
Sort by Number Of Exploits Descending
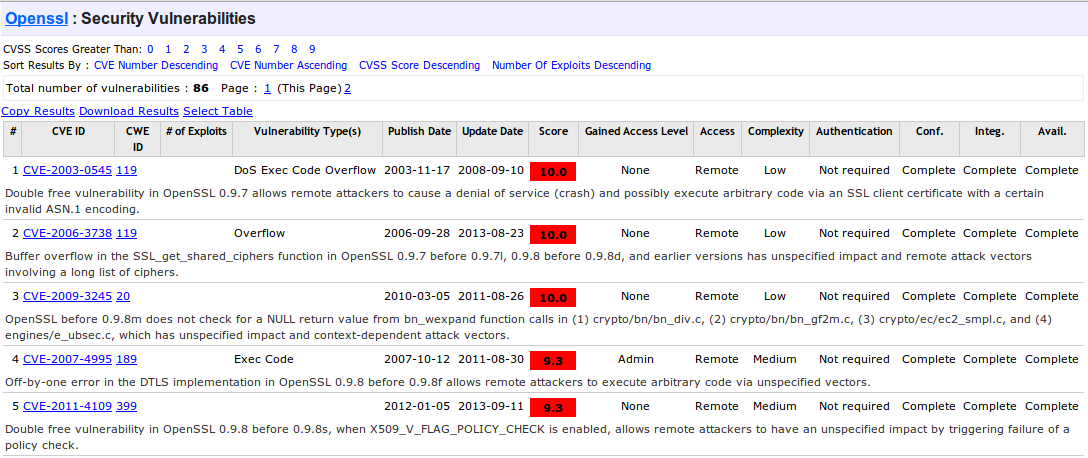click(571, 65)
